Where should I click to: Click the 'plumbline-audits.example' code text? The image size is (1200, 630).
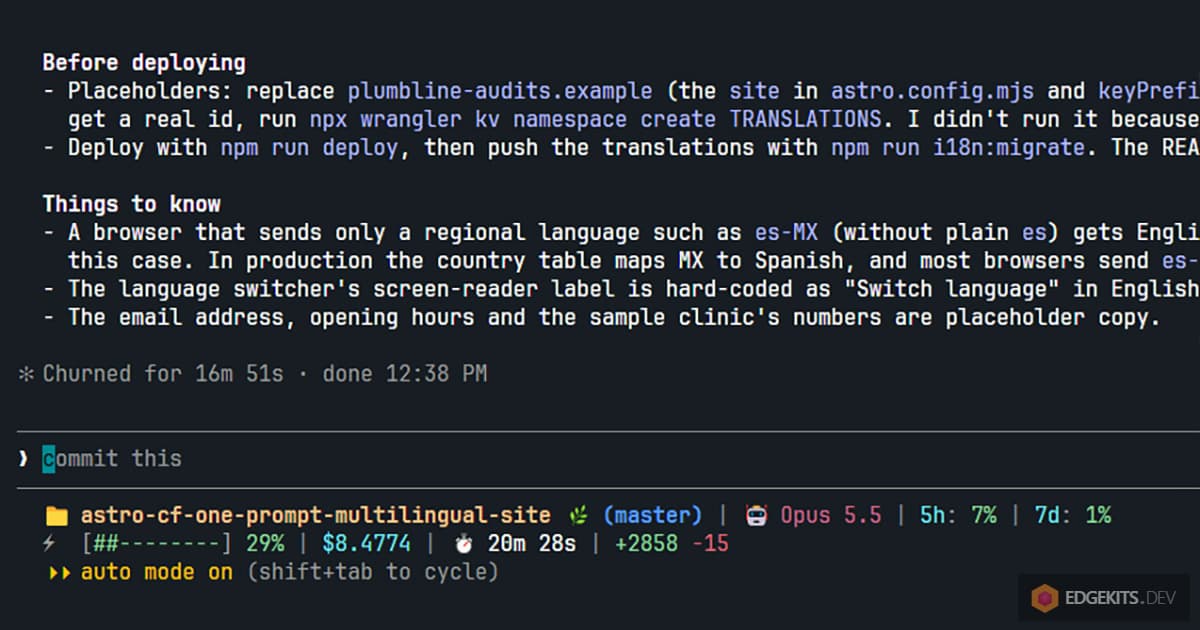click(500, 91)
